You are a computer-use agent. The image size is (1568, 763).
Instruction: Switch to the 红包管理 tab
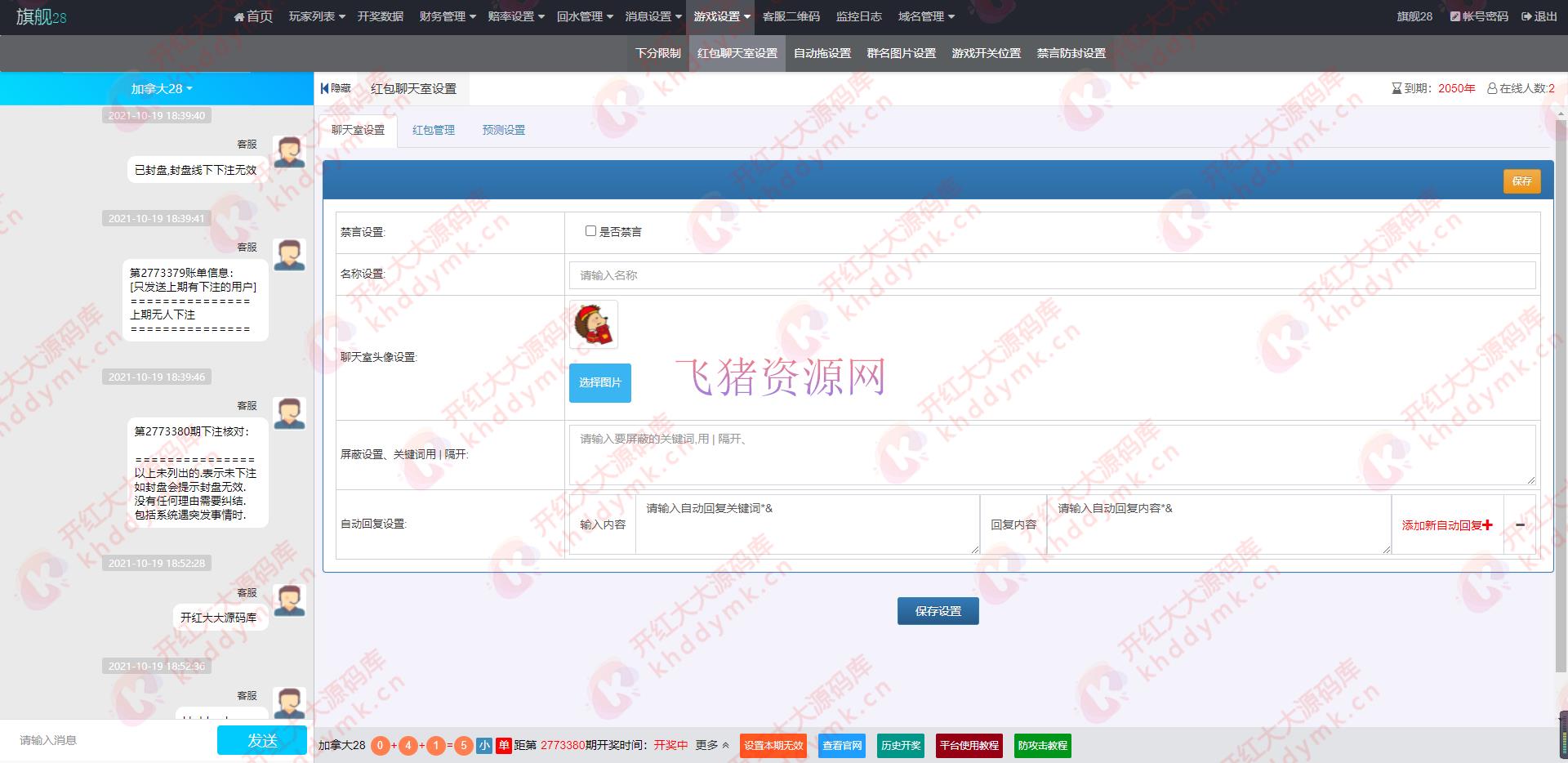pyautogui.click(x=434, y=129)
